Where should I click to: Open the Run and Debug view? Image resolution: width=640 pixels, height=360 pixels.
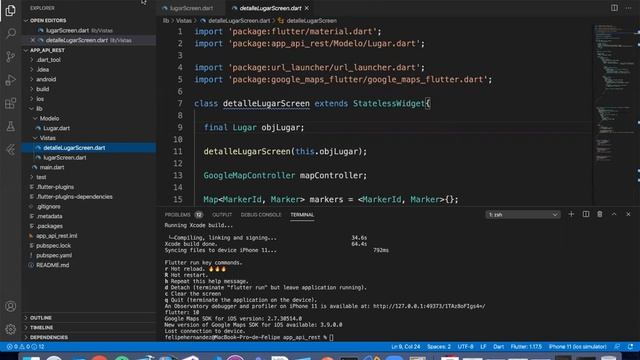coord(11,80)
